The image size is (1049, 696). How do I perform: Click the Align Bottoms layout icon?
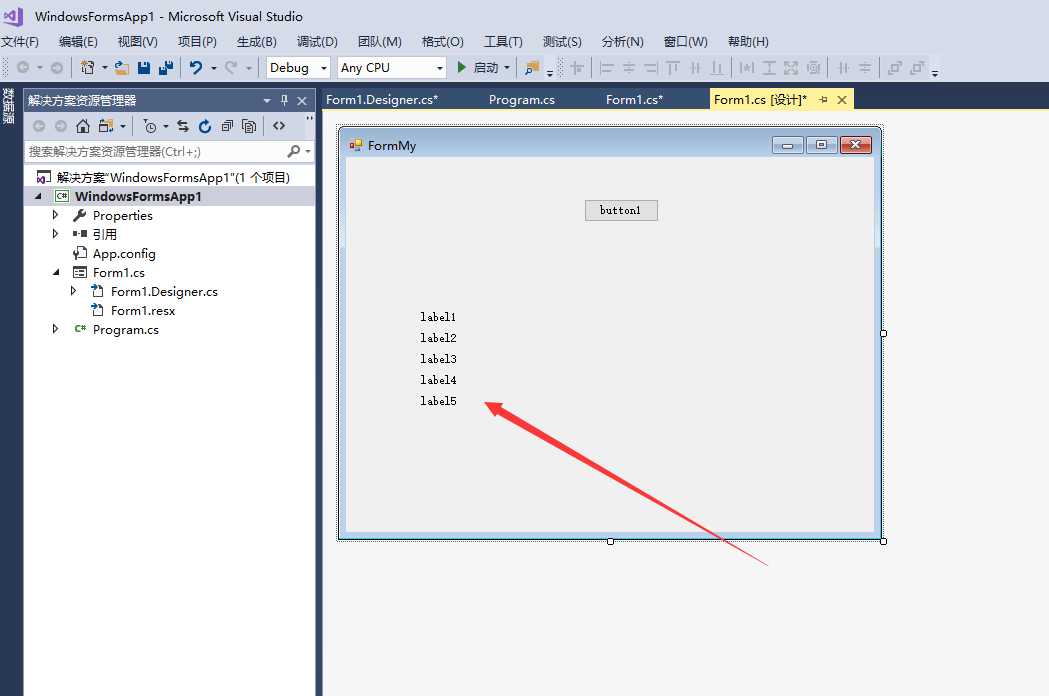[717, 68]
